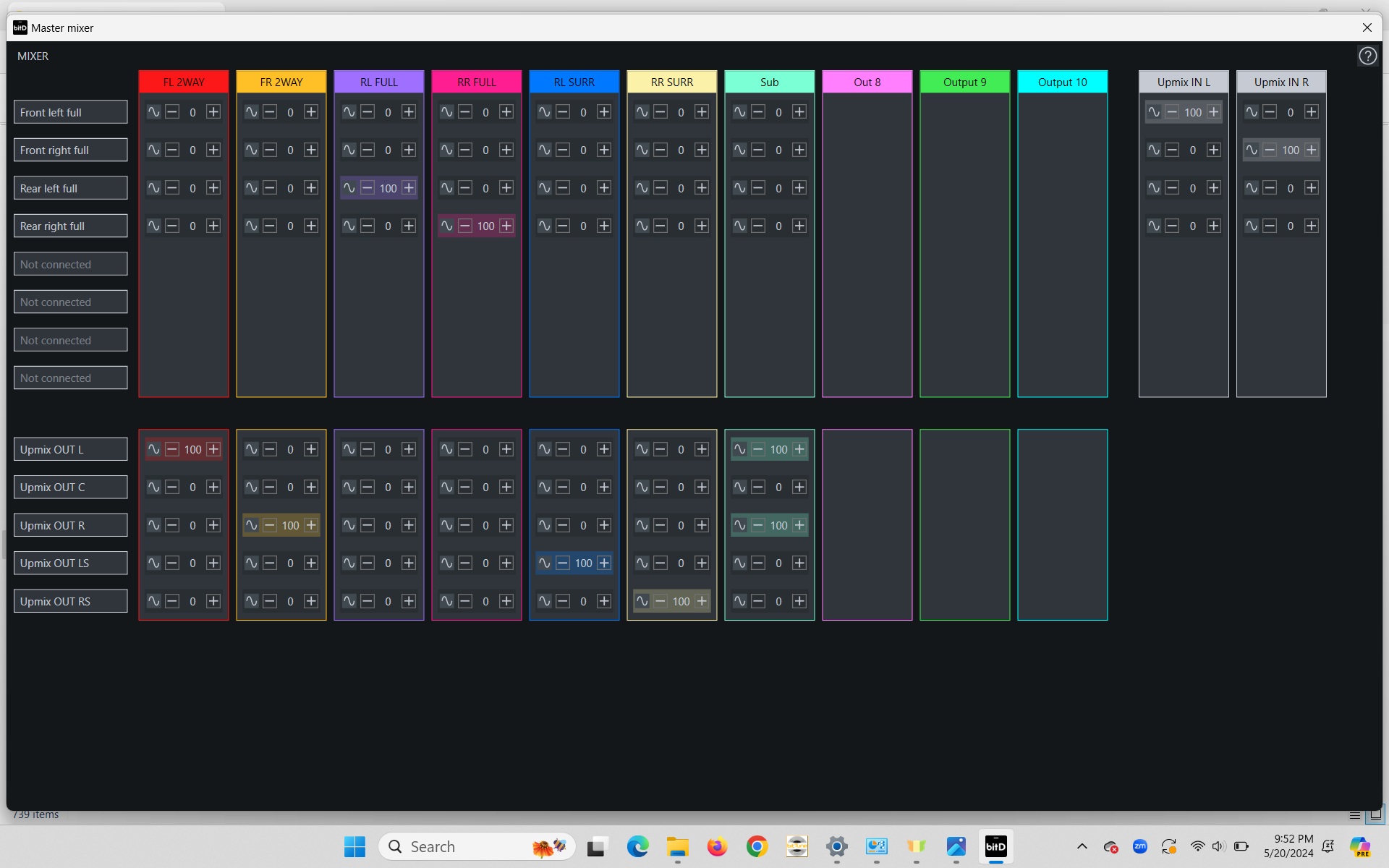This screenshot has width=1389, height=868.
Task: Decrease Upmix OUT LS level in RL SURR
Action: click(x=563, y=563)
